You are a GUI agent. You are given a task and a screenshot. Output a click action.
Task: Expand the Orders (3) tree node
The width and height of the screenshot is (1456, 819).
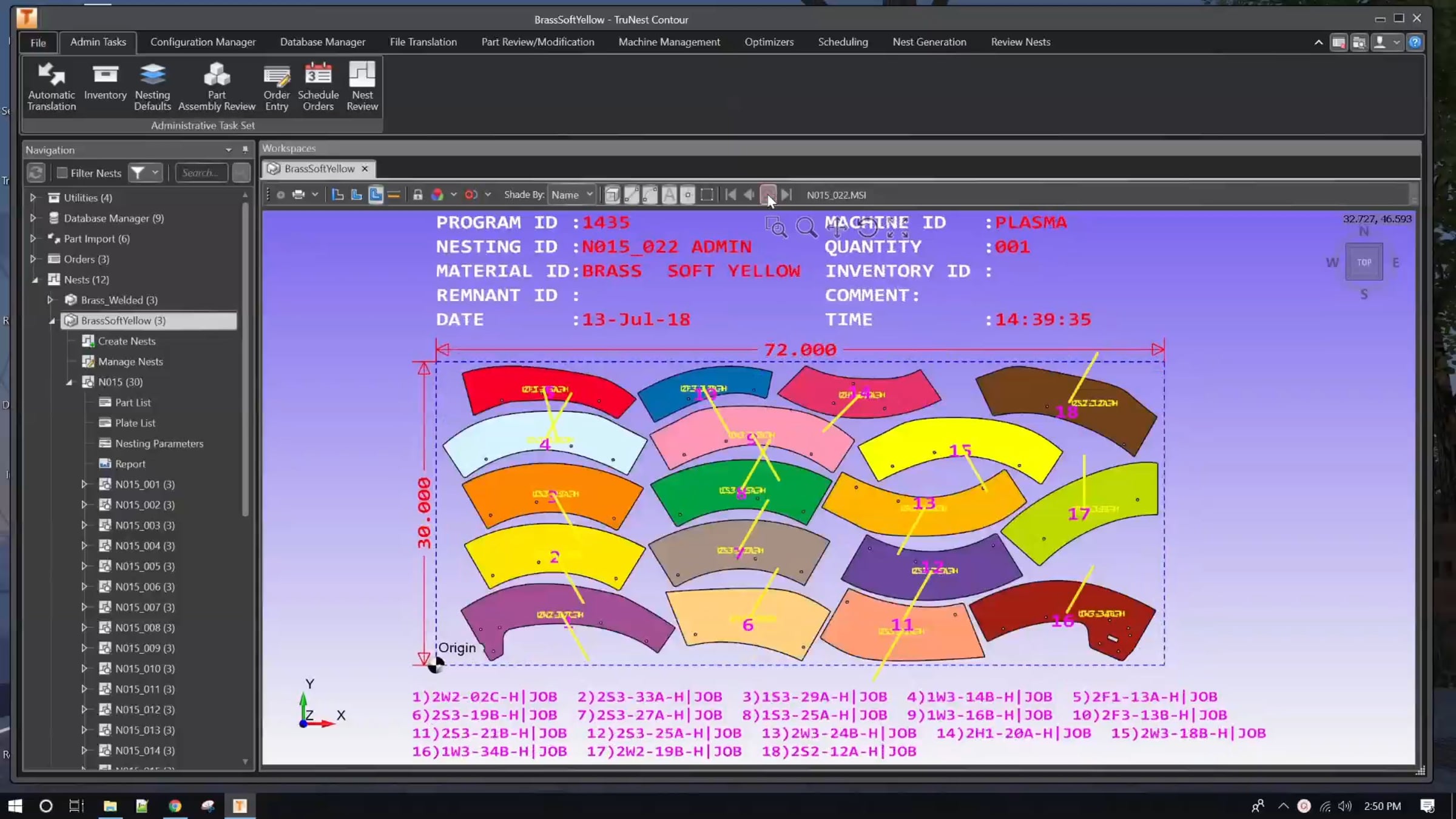point(33,259)
